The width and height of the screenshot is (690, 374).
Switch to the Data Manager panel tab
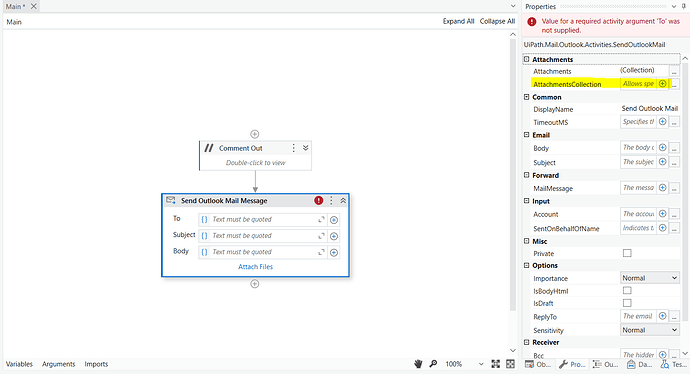(640, 364)
